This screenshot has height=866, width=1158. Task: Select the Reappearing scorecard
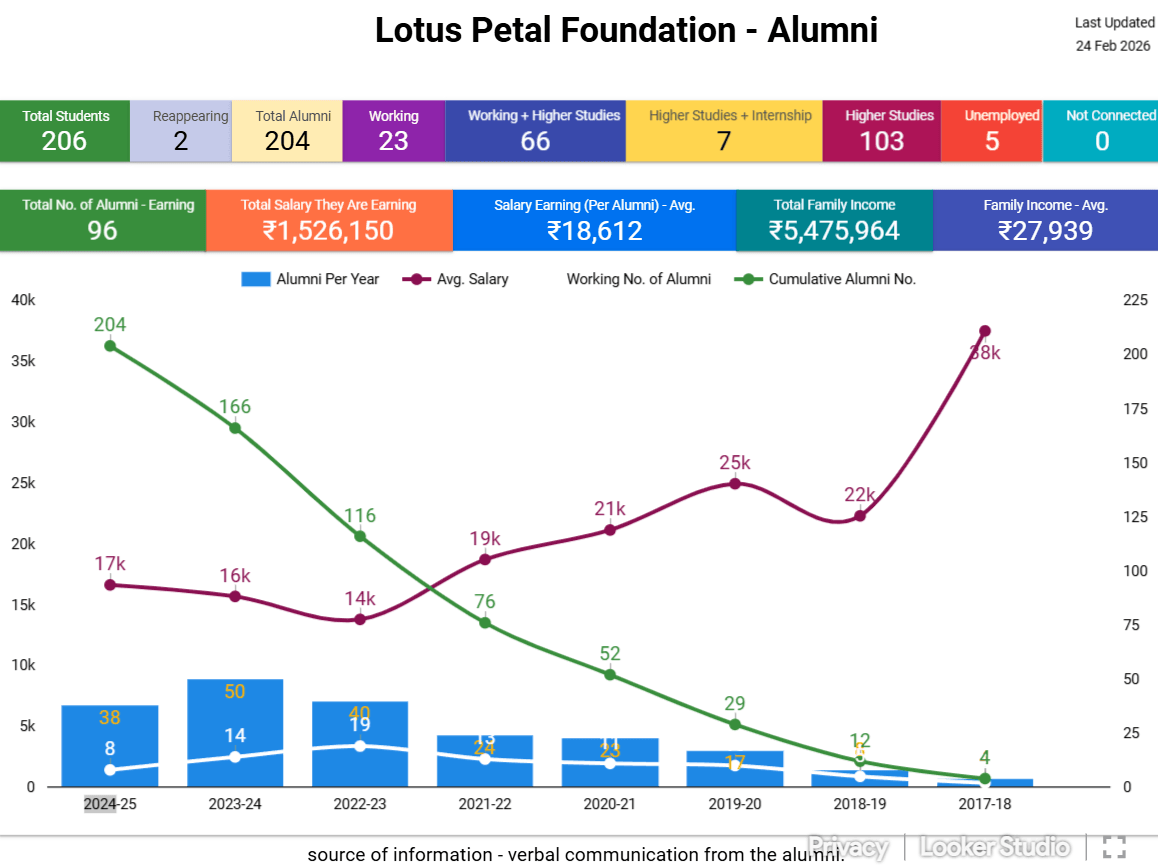point(181,131)
